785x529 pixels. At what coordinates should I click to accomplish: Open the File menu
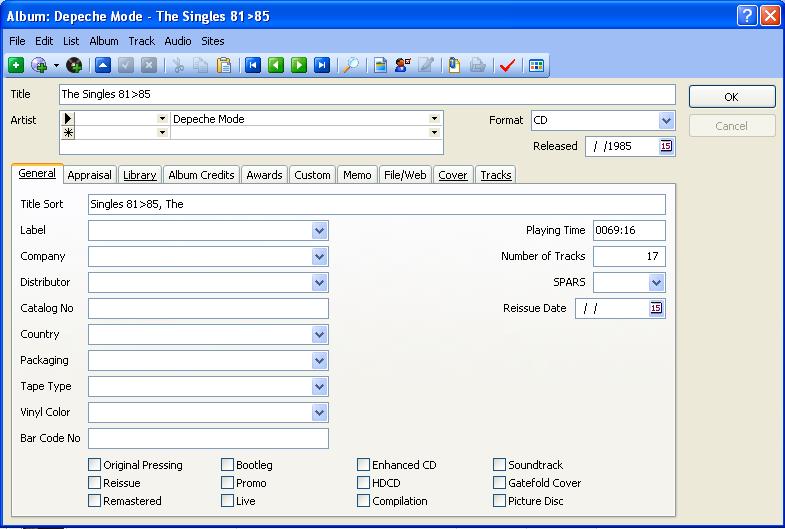click(17, 41)
